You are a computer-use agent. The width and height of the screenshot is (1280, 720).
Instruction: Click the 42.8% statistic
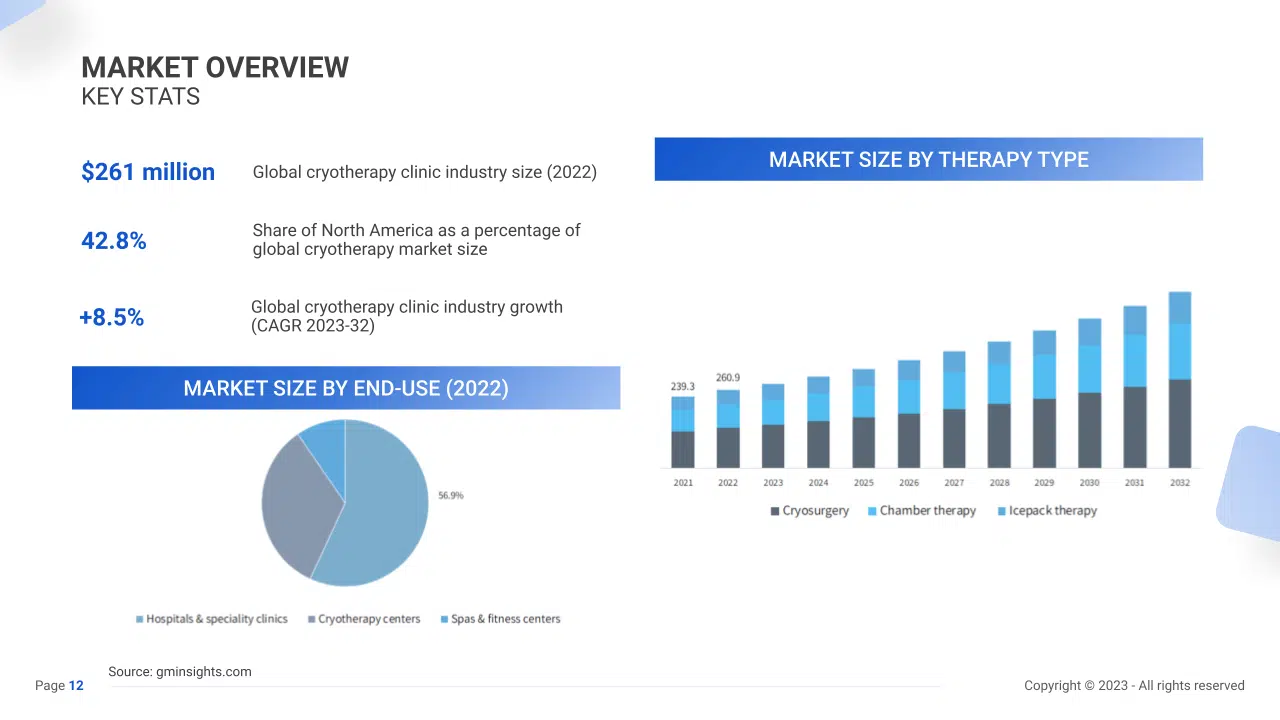pyautogui.click(x=114, y=241)
